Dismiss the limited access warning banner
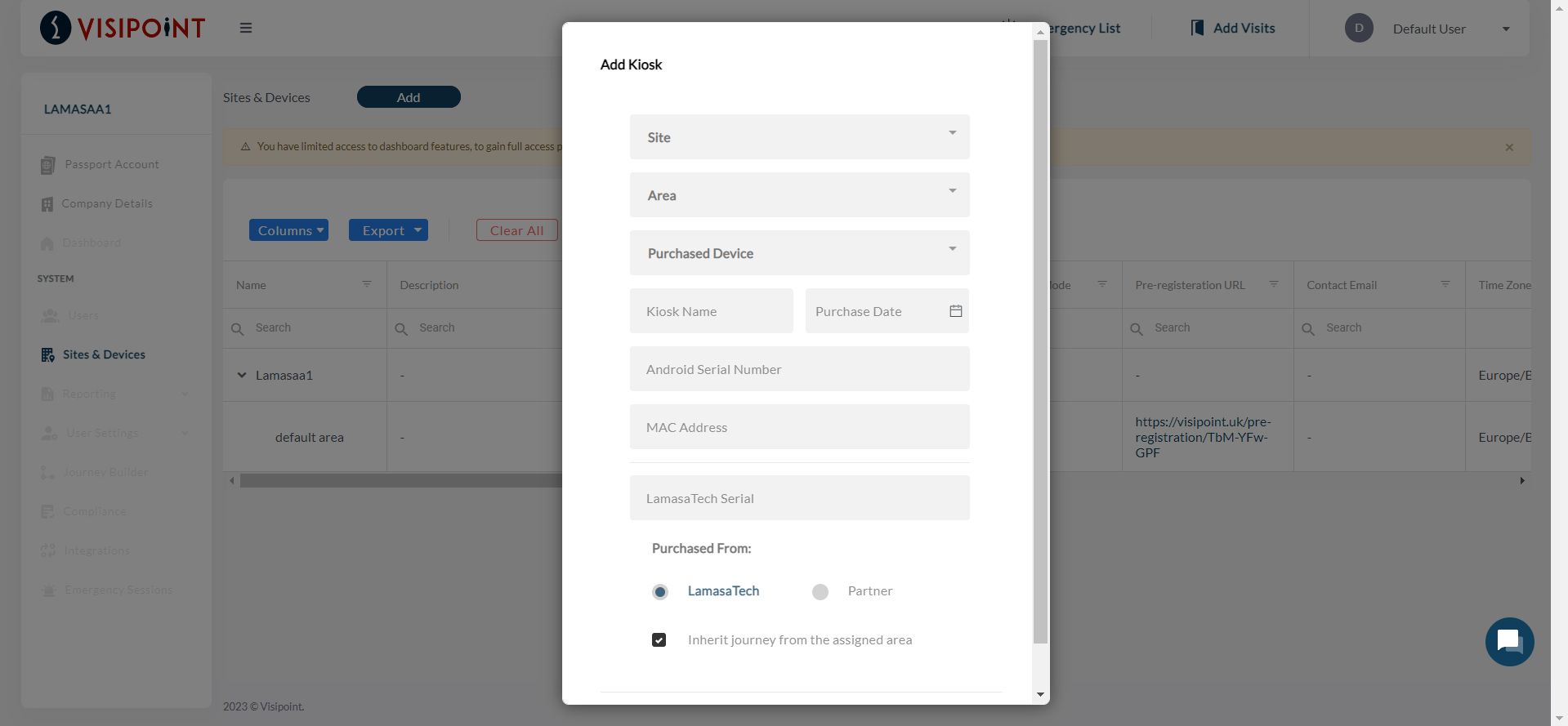This screenshot has width=1568, height=726. click(1508, 148)
